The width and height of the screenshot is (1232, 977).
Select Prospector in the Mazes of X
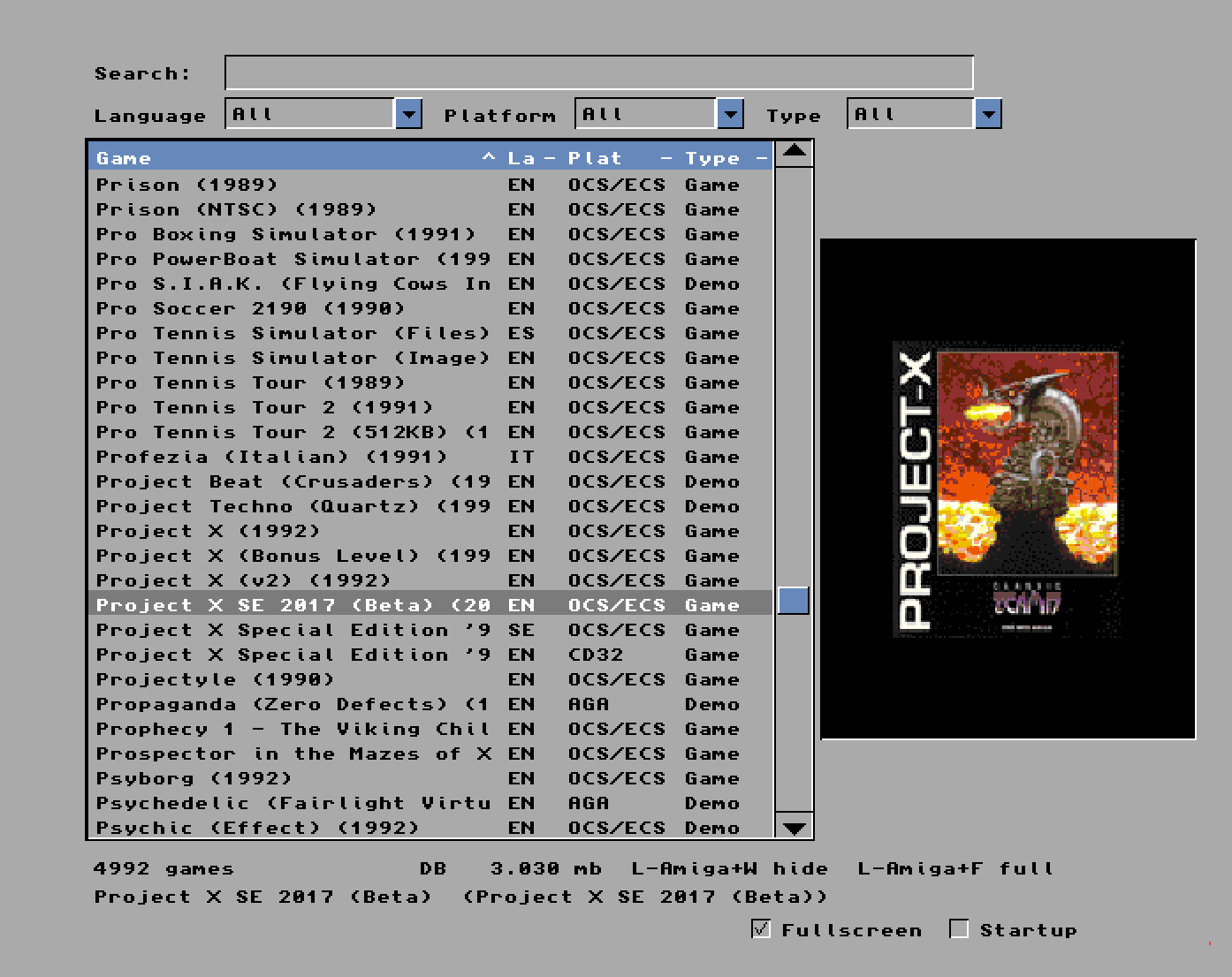pyautogui.click(x=430, y=754)
